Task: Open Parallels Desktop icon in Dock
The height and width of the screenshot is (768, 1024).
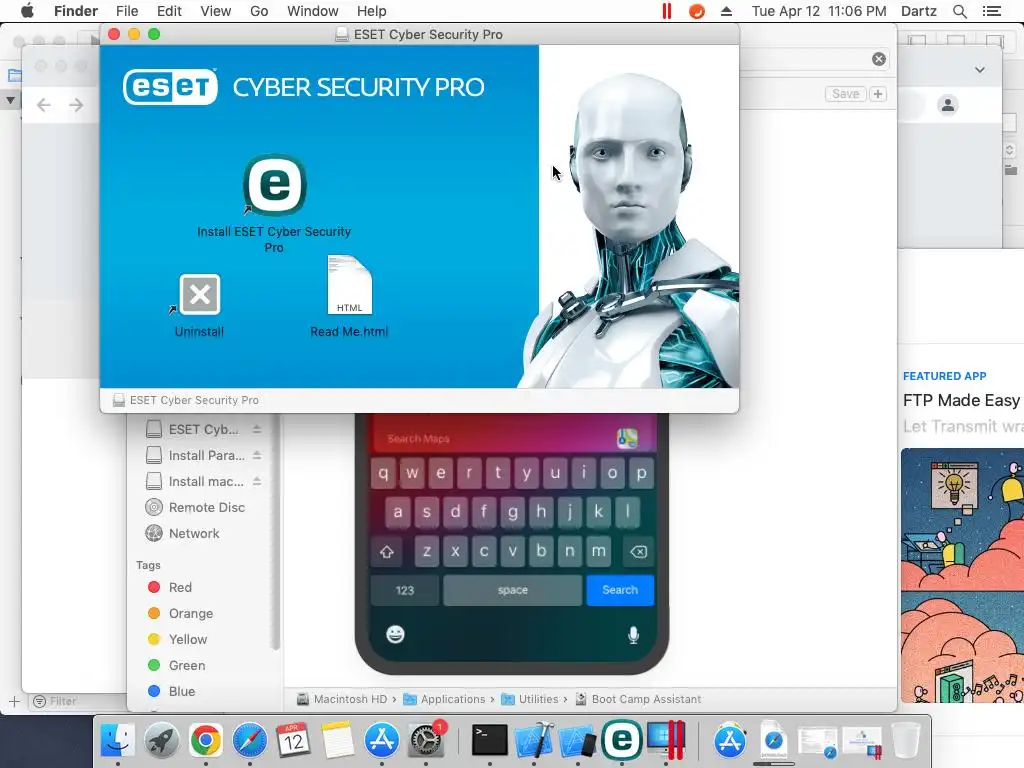Action: point(665,741)
